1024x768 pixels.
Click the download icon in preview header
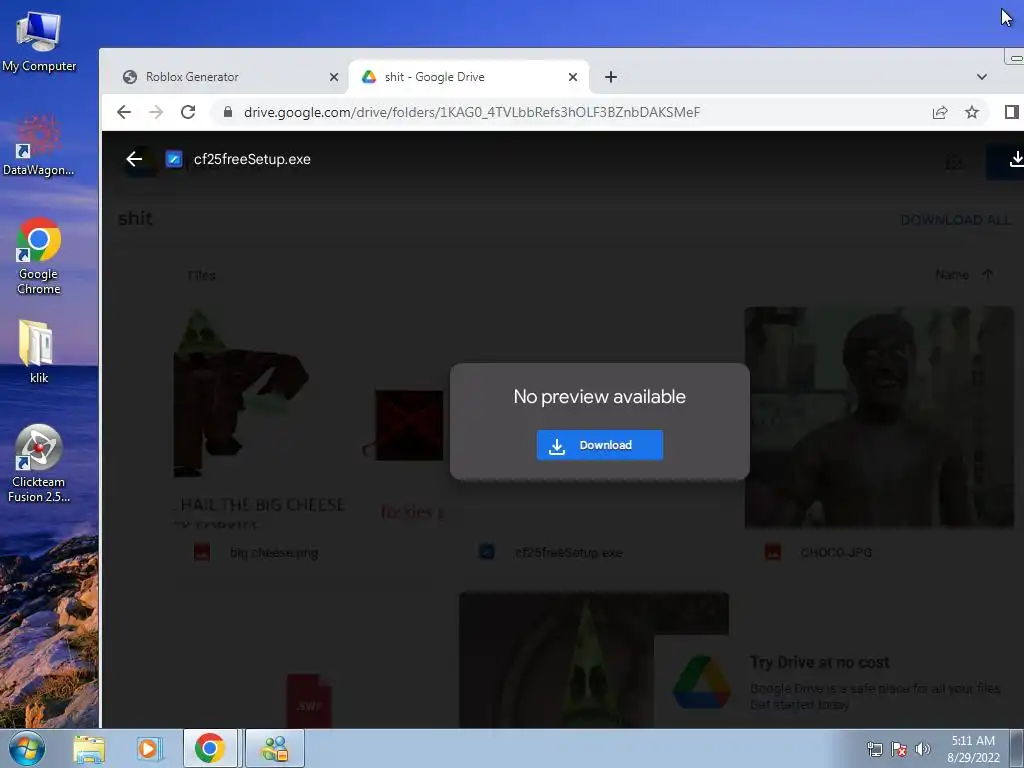[x=1016, y=159]
